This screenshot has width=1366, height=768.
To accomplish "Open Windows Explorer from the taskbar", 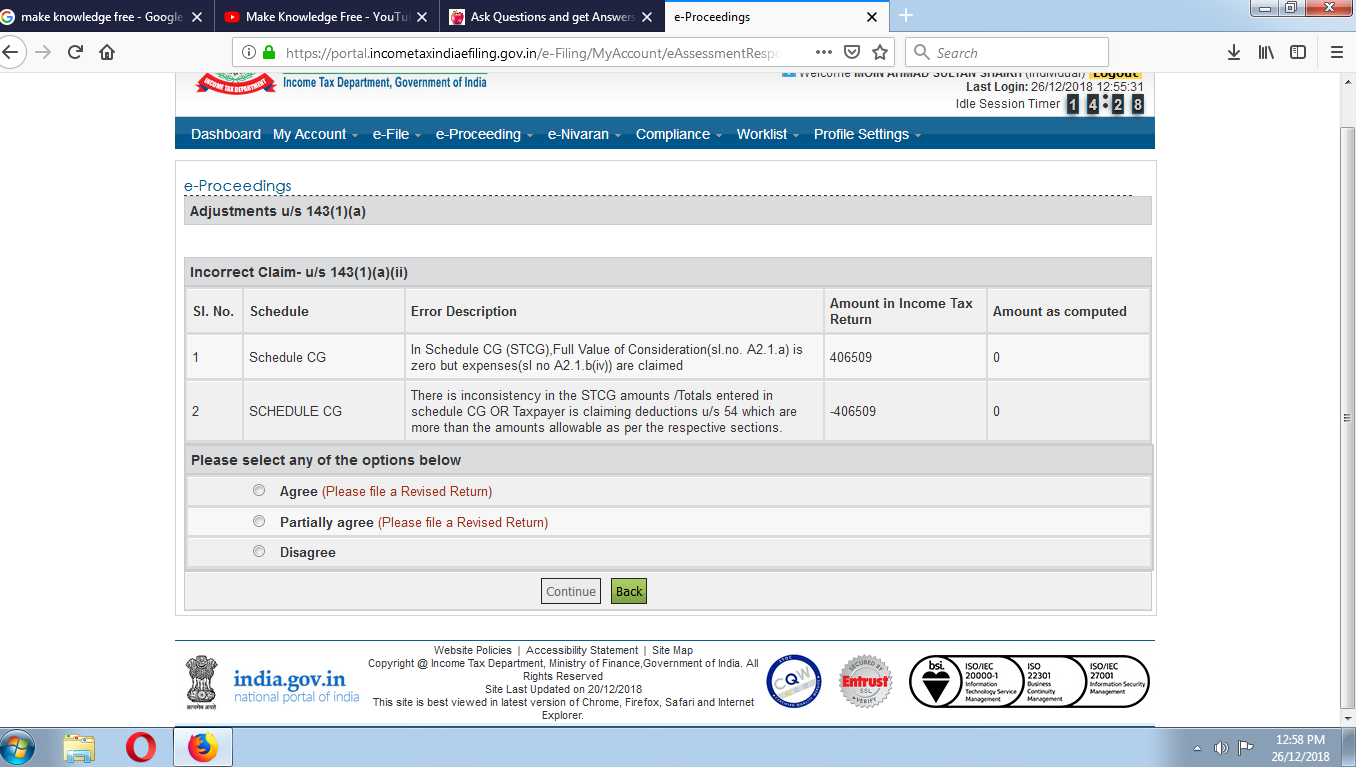I will click(x=79, y=748).
